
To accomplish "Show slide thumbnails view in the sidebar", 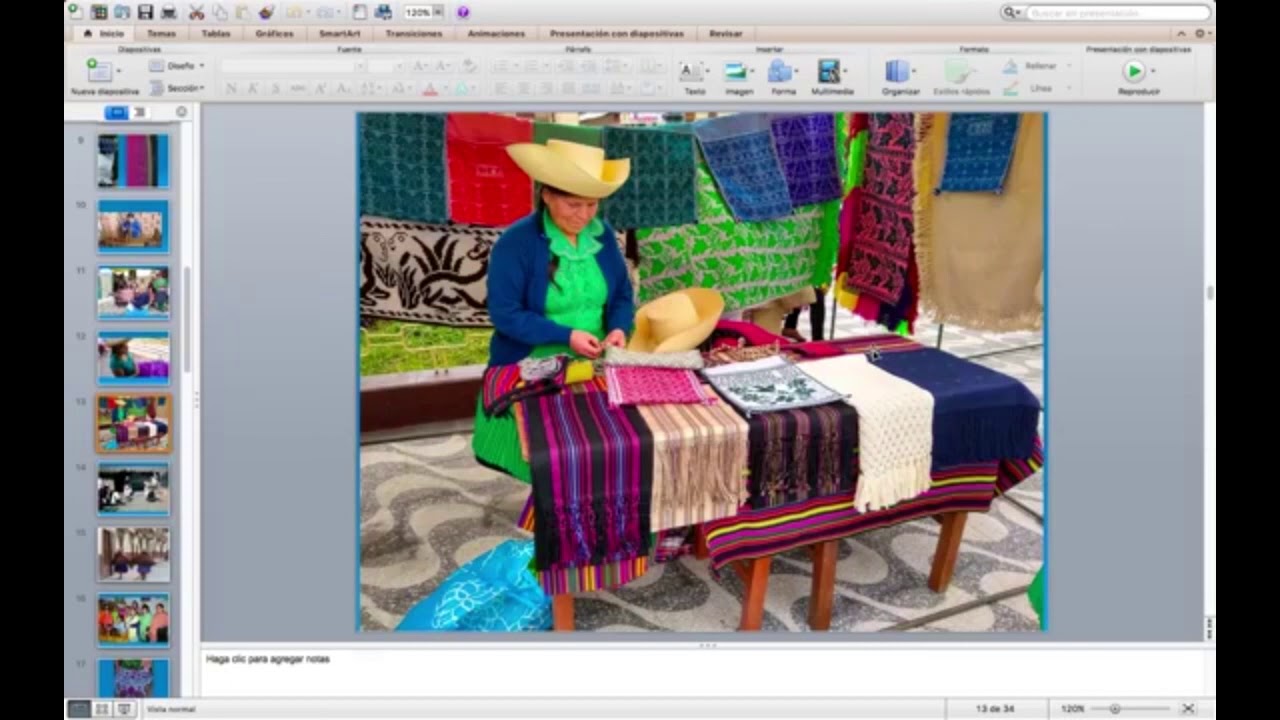I will click(x=116, y=112).
